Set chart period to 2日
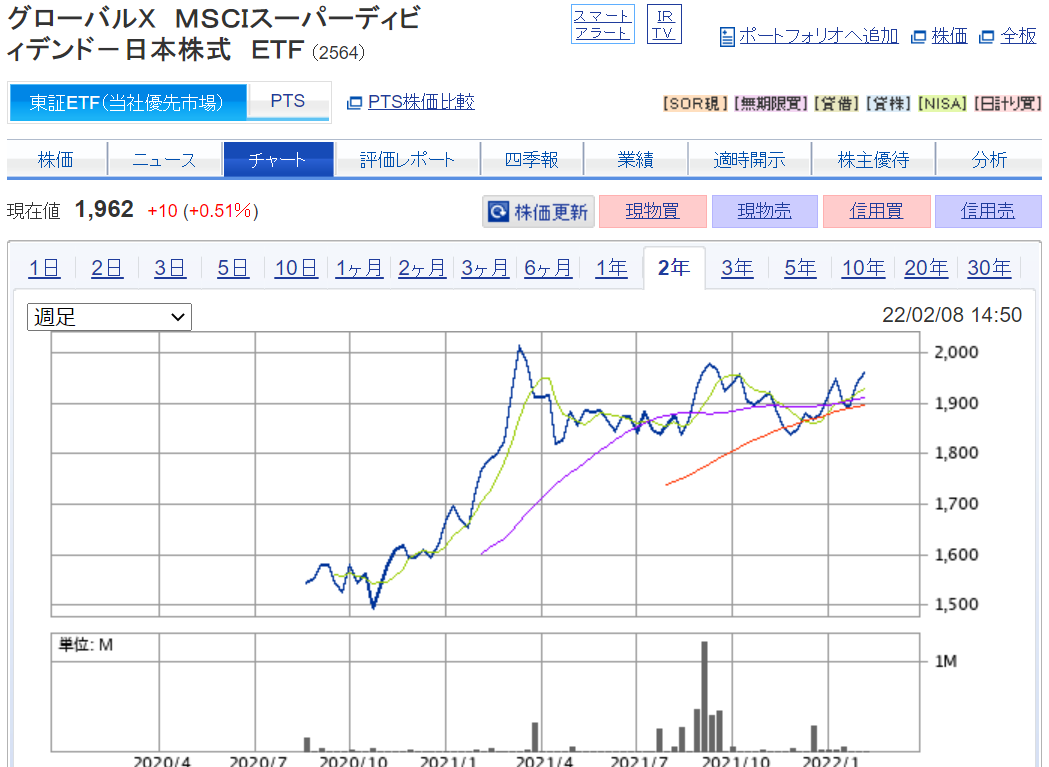Screen dimensions: 1049x767 [107, 268]
